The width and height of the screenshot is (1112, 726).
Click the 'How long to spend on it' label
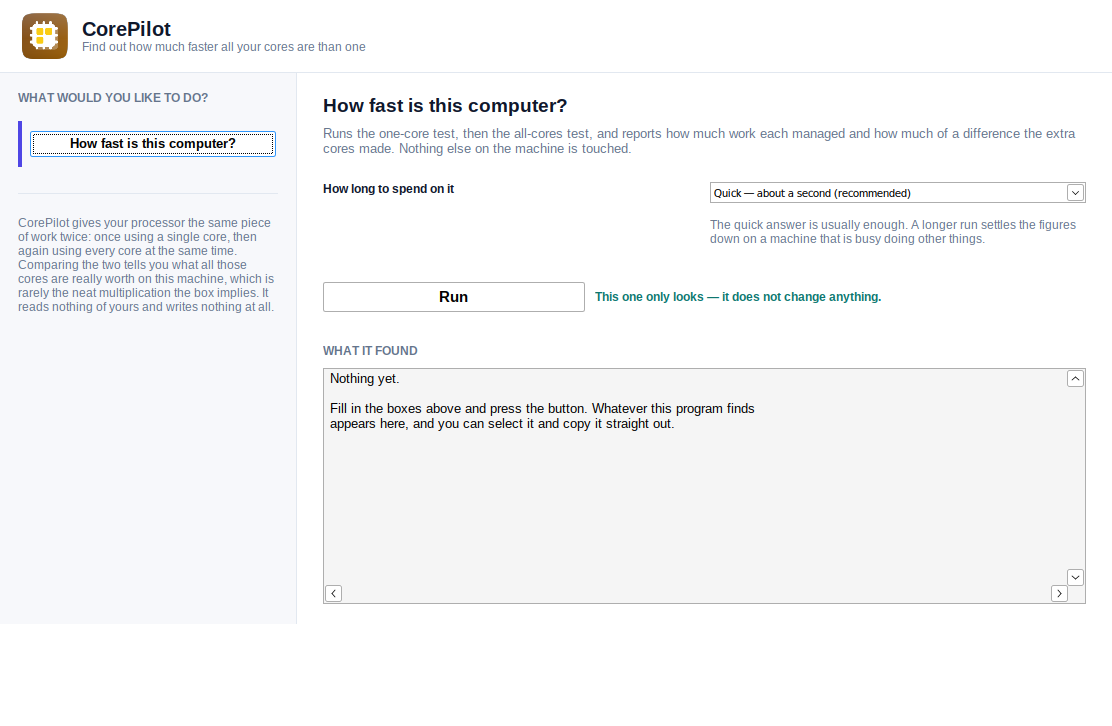coord(389,189)
